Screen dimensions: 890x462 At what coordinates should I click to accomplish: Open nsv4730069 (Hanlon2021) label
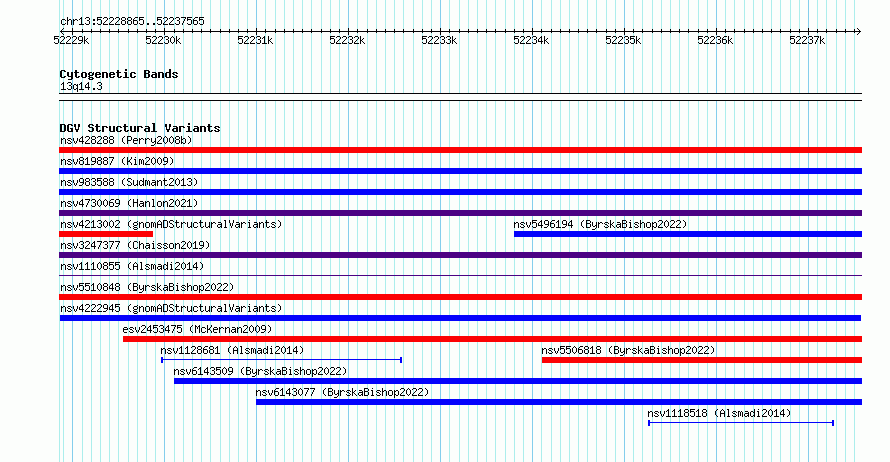click(129, 203)
